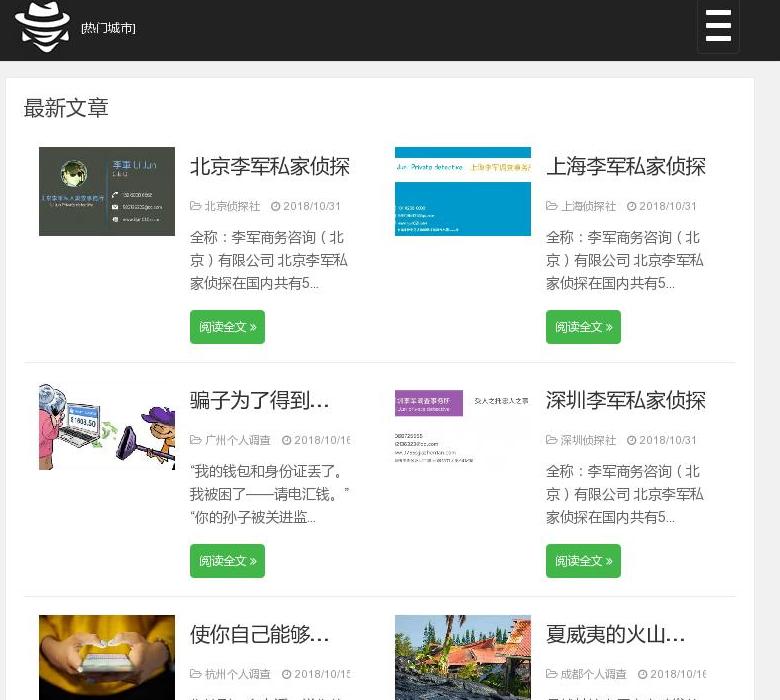Click folder icon beside 成都个人调查
Viewport: 780px width, 700px height.
point(552,673)
